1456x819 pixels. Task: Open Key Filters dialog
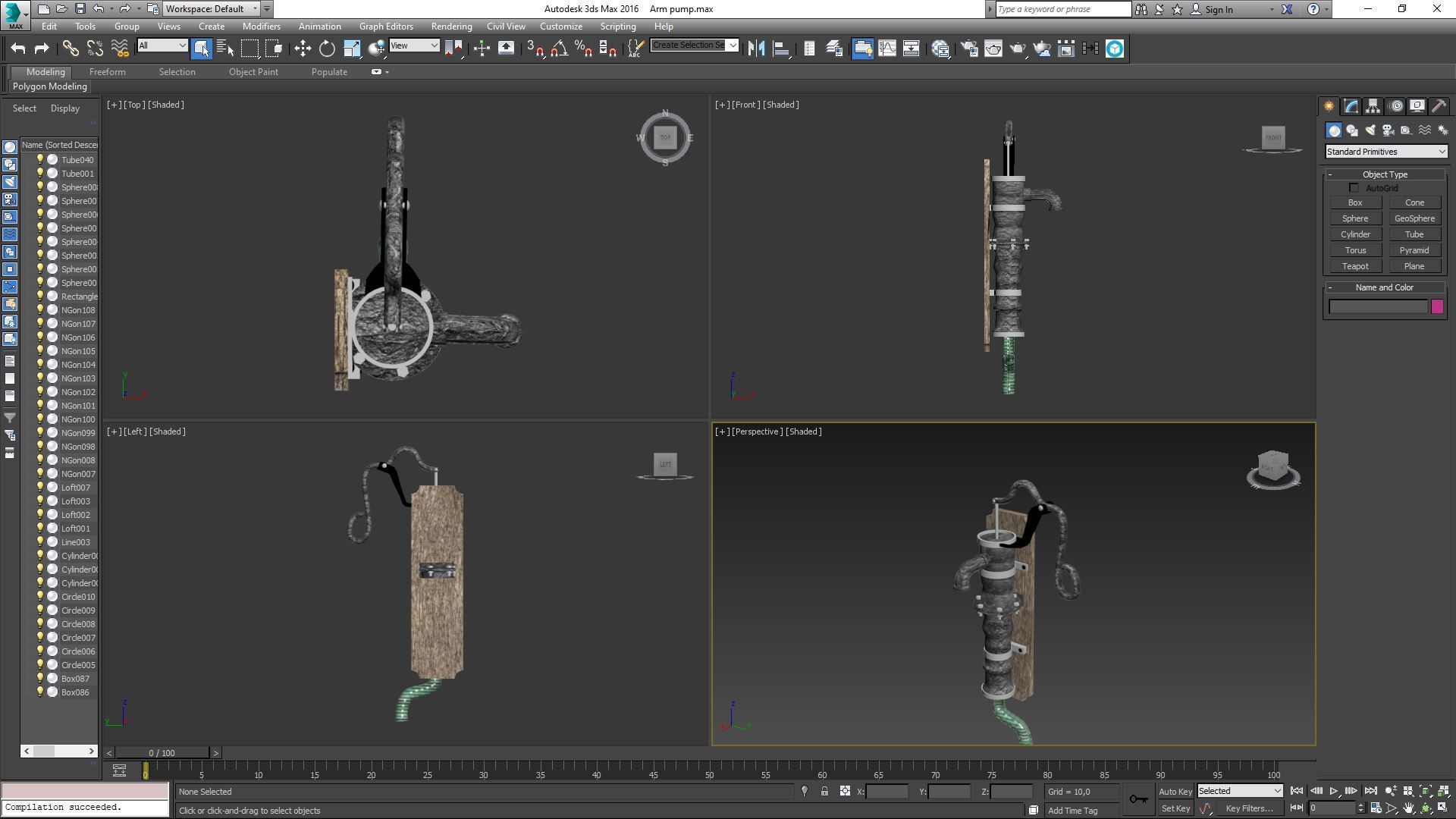pyautogui.click(x=1249, y=808)
